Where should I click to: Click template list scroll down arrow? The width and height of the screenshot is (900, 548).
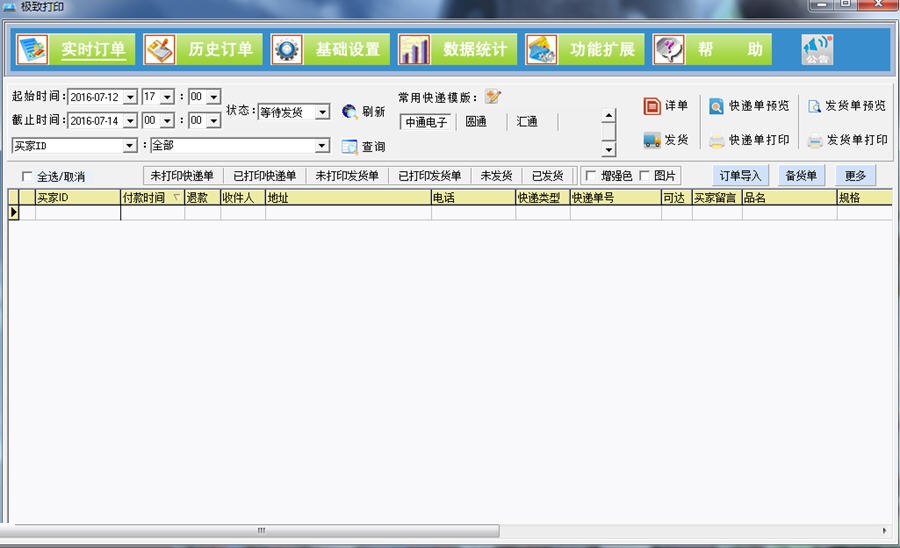(608, 150)
